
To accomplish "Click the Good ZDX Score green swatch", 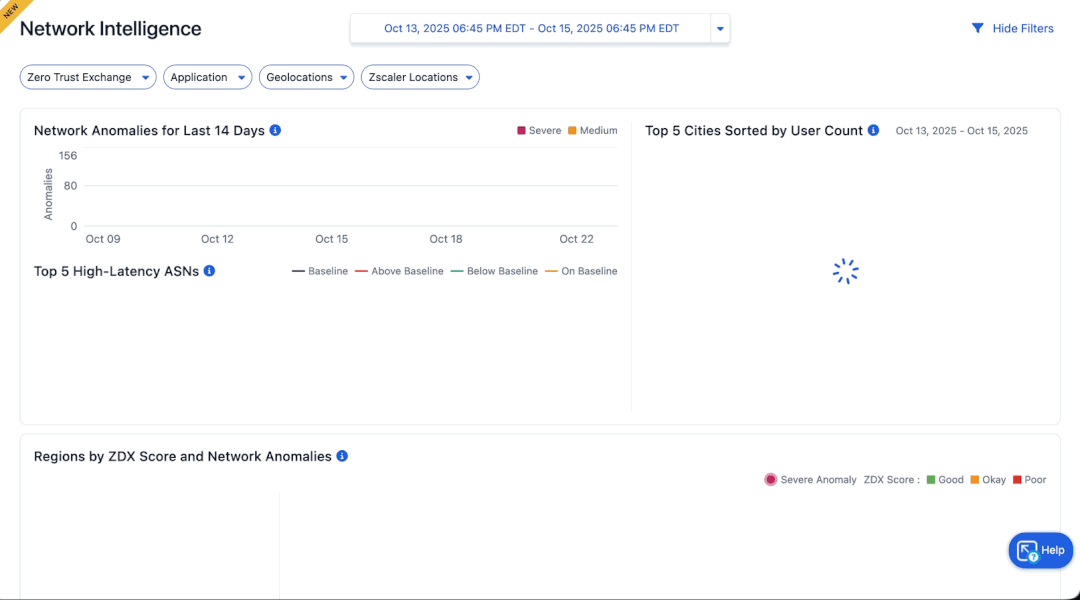I will coord(931,480).
